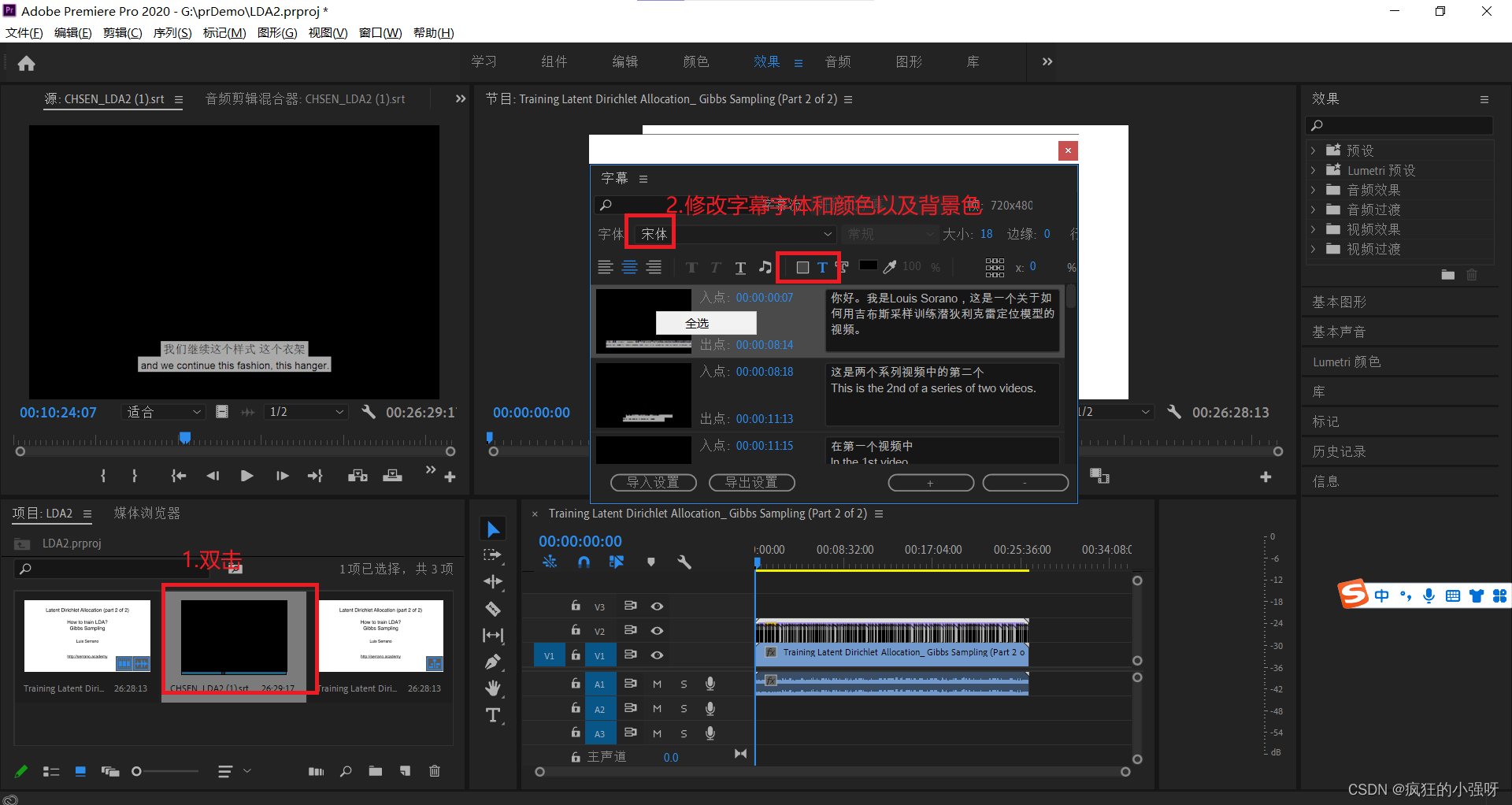Open the 基本图形 panel
The height and width of the screenshot is (805, 1512).
[x=1340, y=302]
